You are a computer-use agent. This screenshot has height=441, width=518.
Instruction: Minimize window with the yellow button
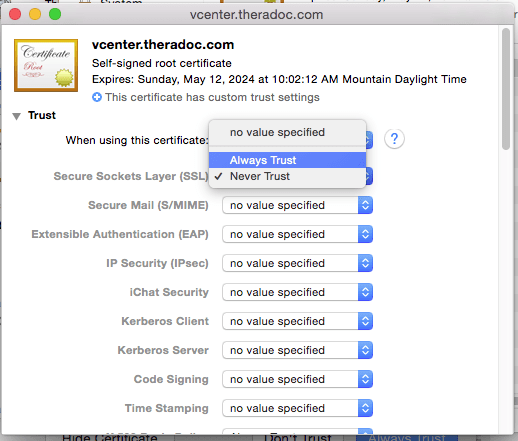click(35, 14)
